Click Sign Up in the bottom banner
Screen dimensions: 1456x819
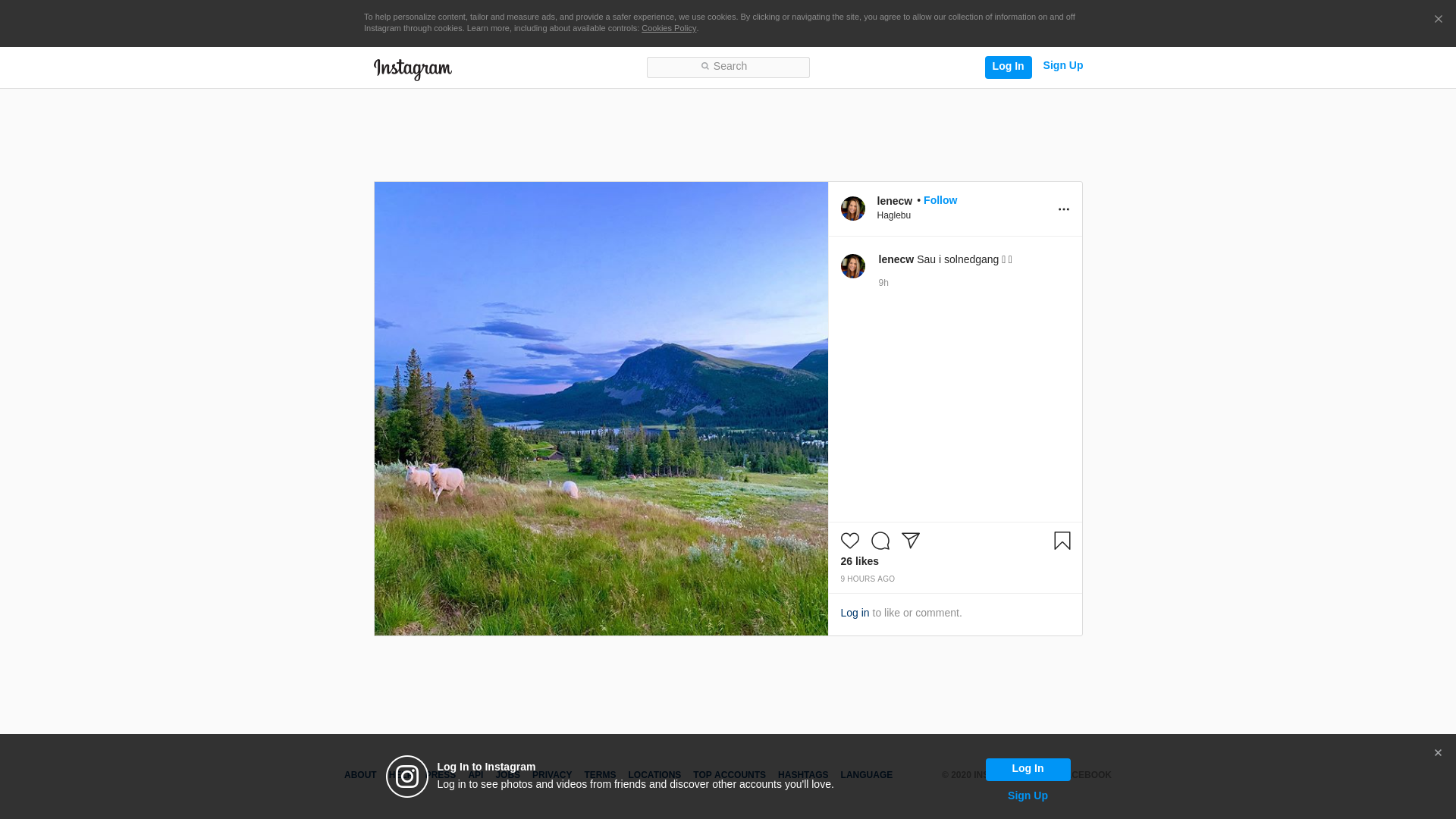[1027, 795]
